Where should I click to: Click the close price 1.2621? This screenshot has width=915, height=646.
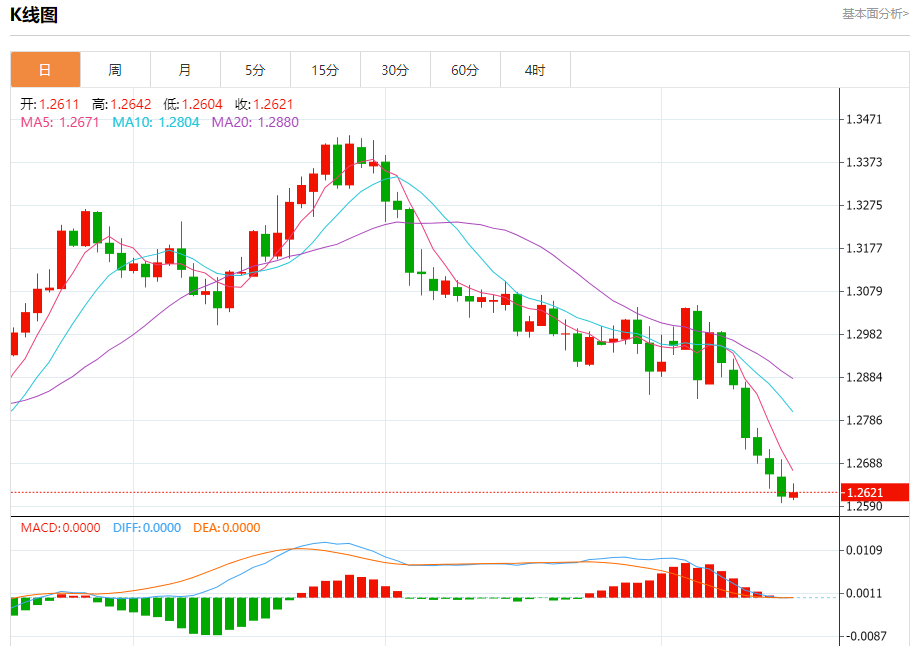click(x=273, y=104)
